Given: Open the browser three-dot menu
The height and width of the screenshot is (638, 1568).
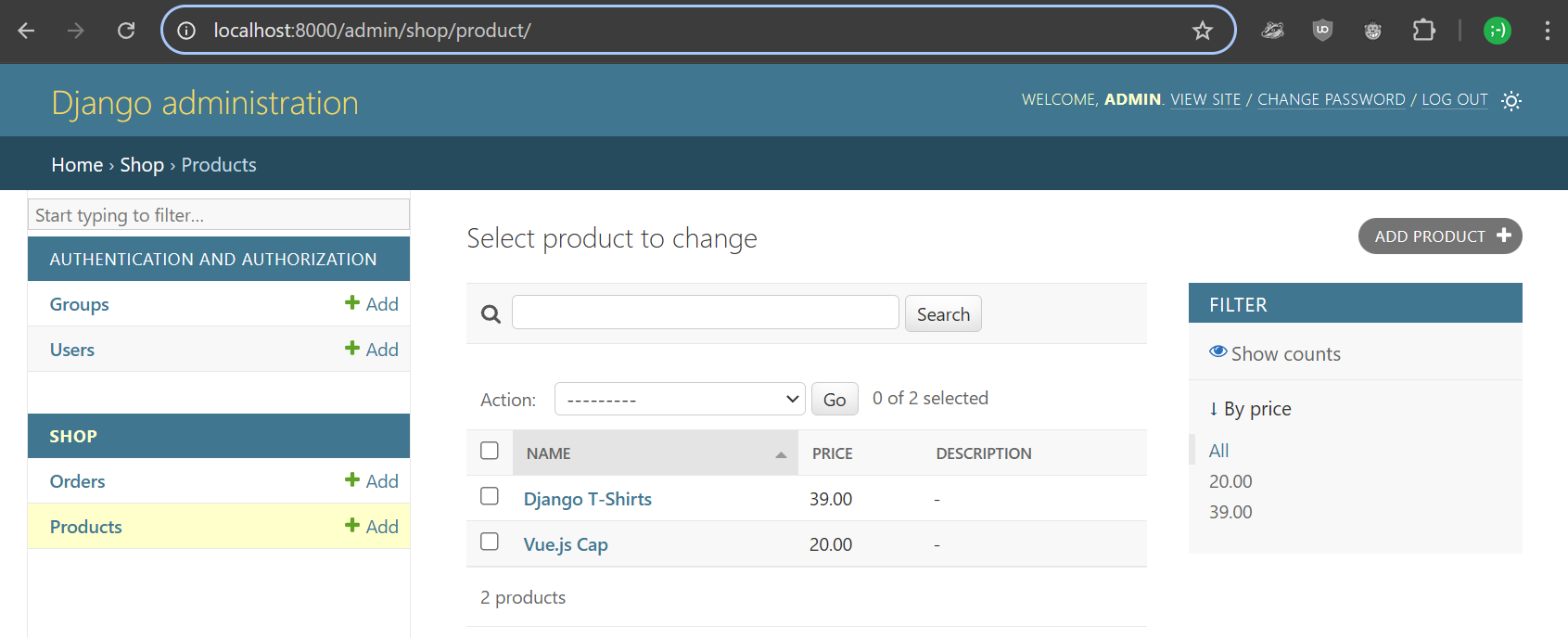Looking at the screenshot, I should [x=1547, y=31].
